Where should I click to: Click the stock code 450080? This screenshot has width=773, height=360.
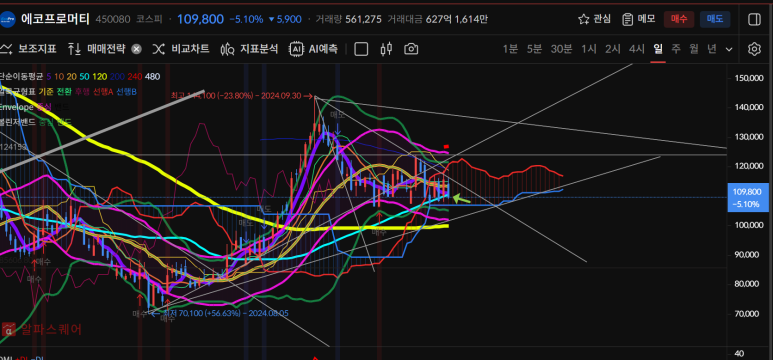[x=114, y=20]
